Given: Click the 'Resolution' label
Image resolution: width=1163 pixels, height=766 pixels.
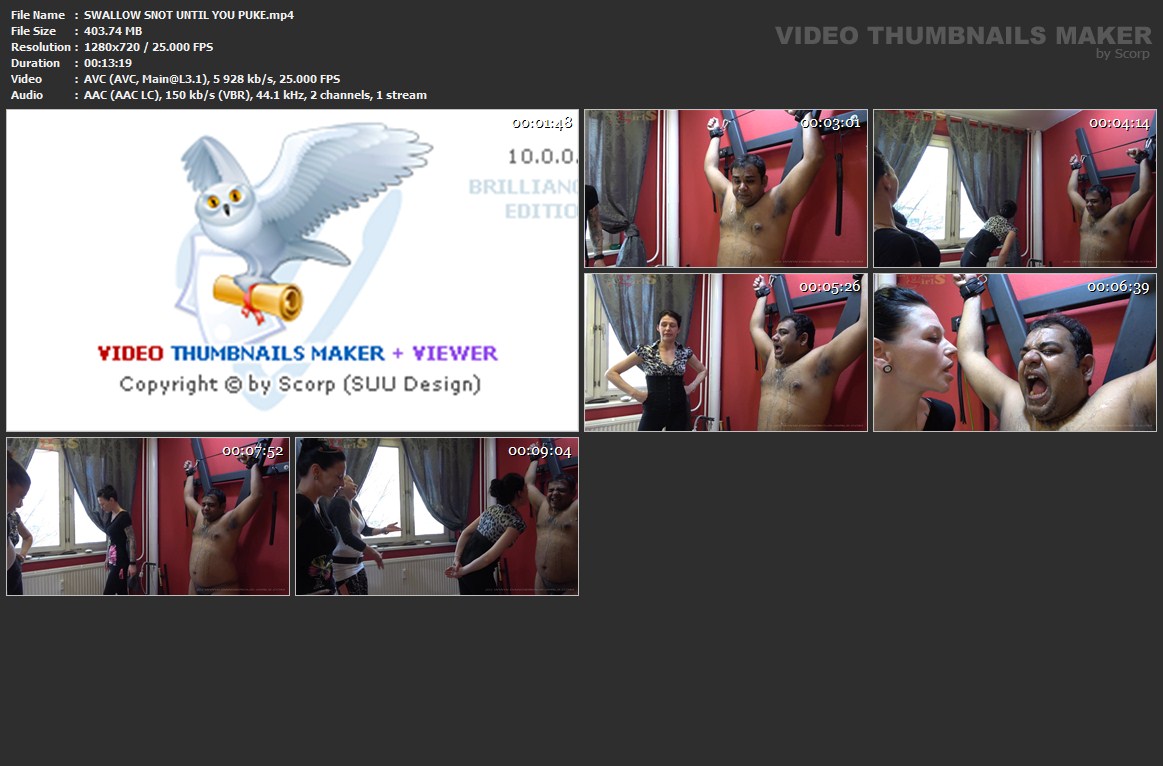Looking at the screenshot, I should tap(41, 47).
